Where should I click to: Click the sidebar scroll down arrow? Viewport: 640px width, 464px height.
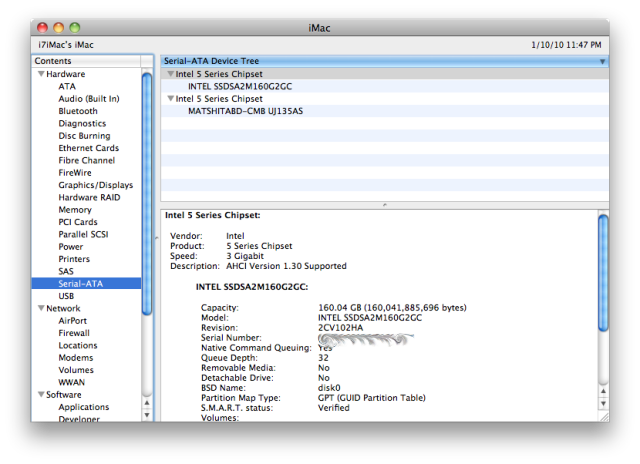pos(147,415)
